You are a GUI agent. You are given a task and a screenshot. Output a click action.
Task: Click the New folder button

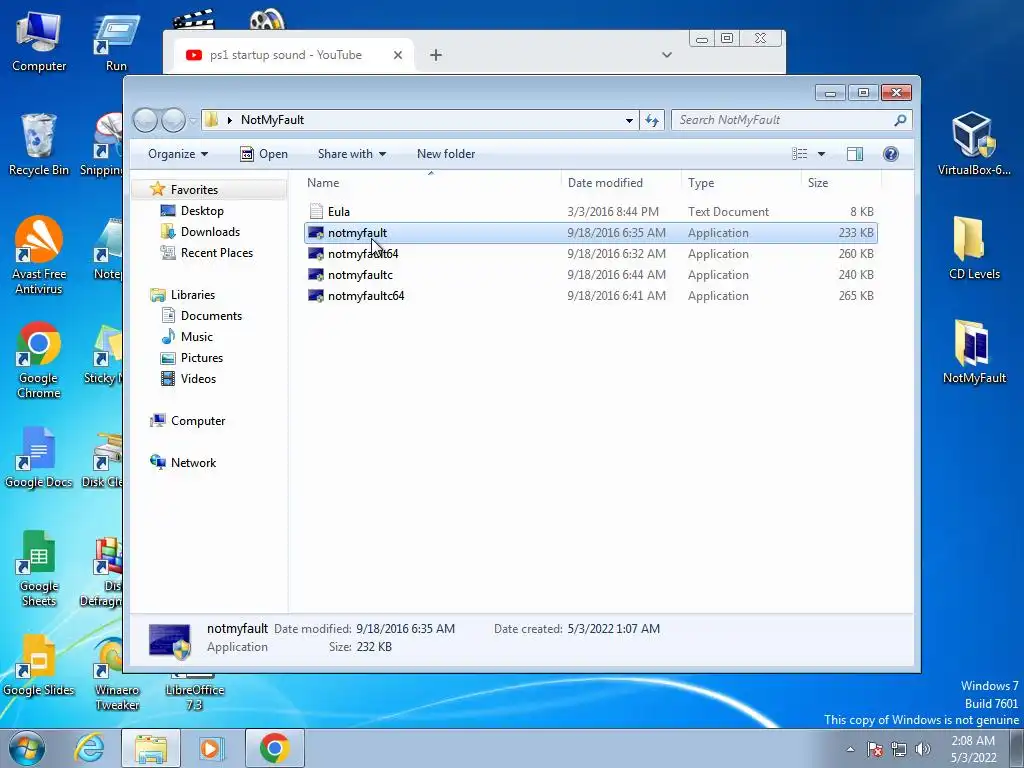tap(446, 153)
